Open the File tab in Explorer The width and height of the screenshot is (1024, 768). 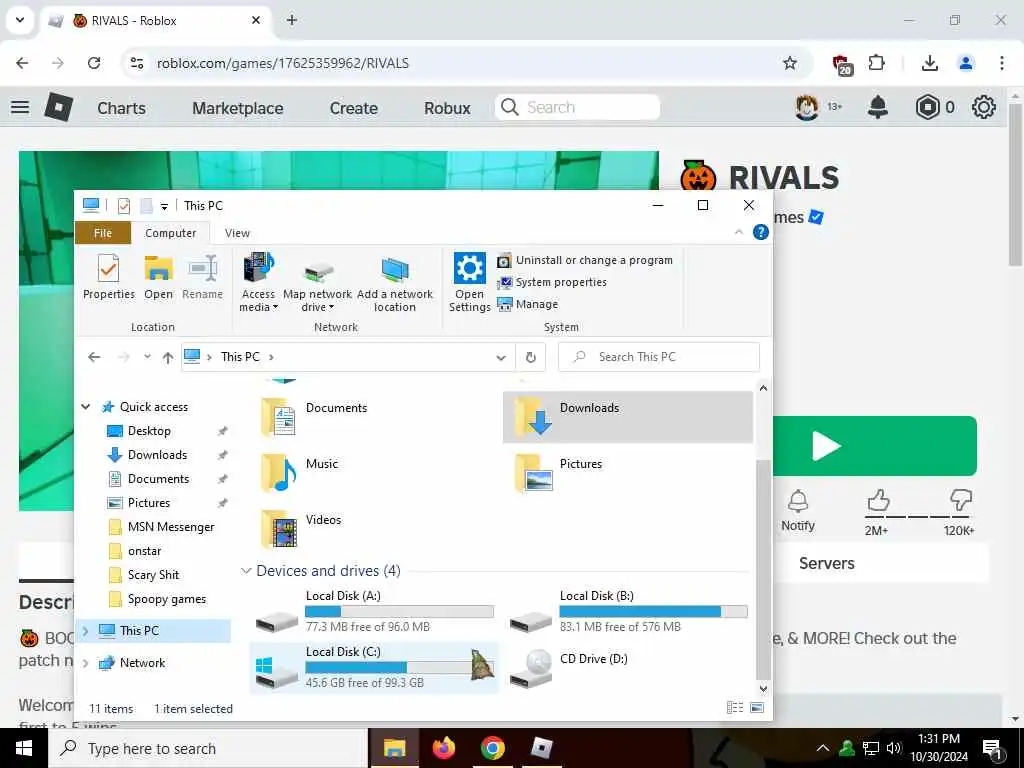(x=103, y=233)
